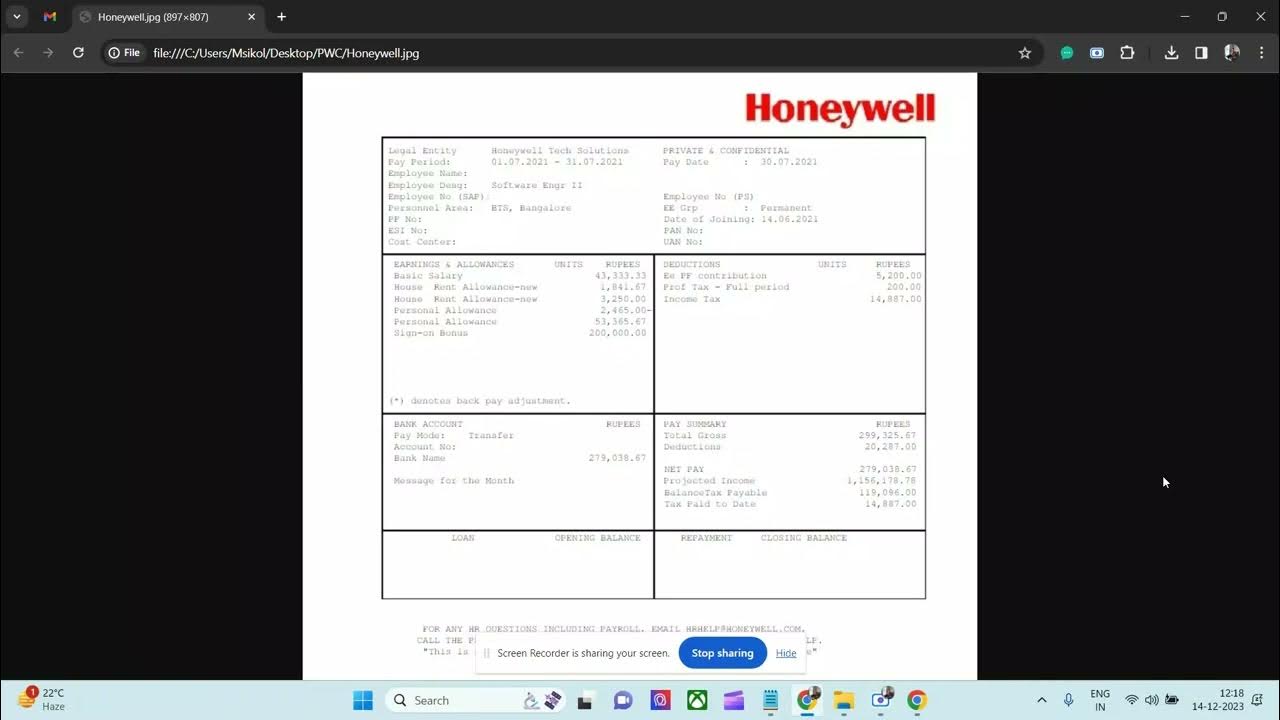
Task: Open the Windows Start menu
Action: [363, 700]
